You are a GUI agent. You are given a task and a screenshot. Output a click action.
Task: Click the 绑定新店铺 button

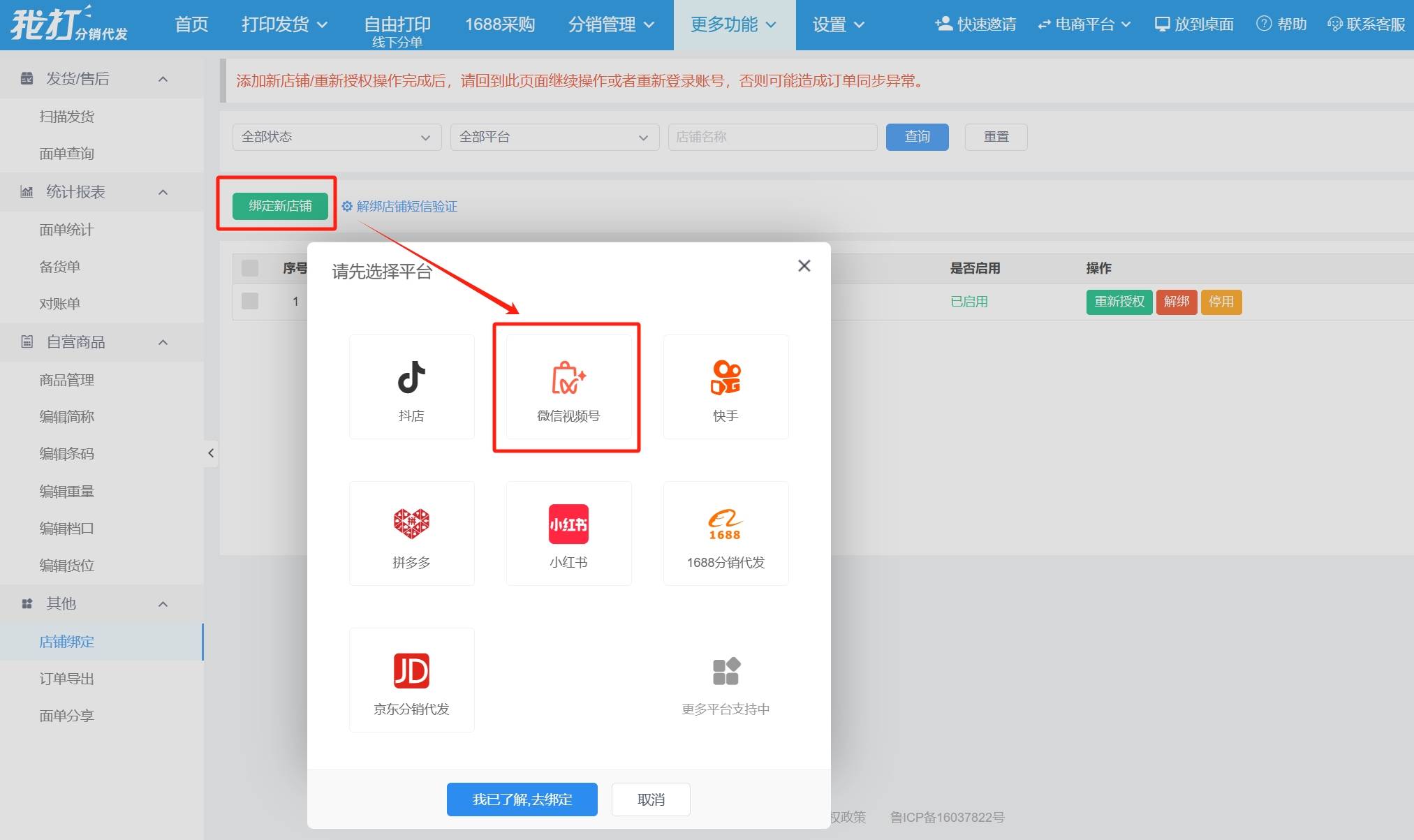[x=280, y=206]
